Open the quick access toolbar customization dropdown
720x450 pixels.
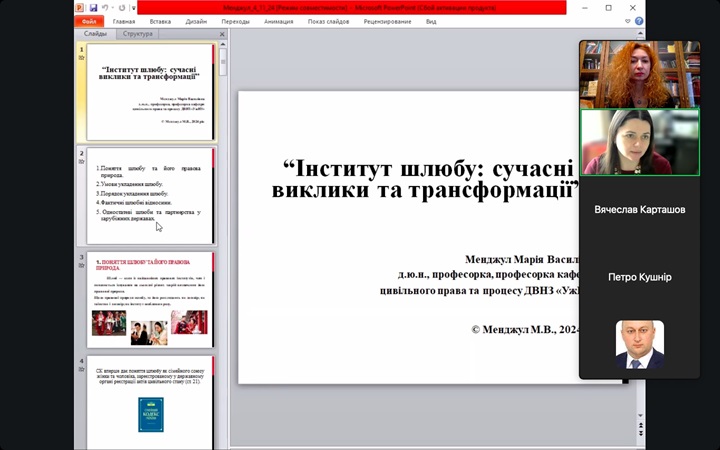pyautogui.click(x=135, y=7)
